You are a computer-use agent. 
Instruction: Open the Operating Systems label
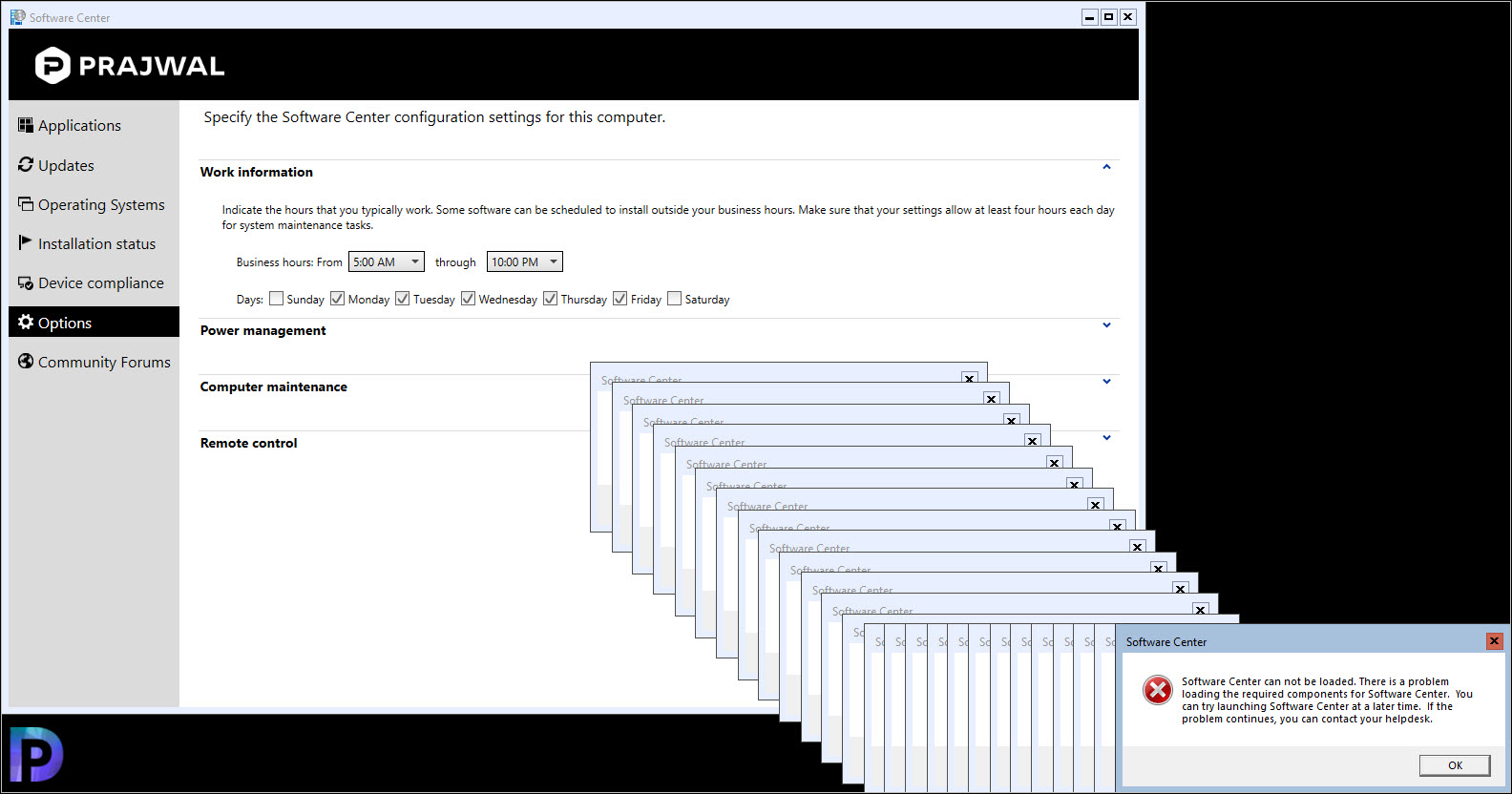(101, 205)
